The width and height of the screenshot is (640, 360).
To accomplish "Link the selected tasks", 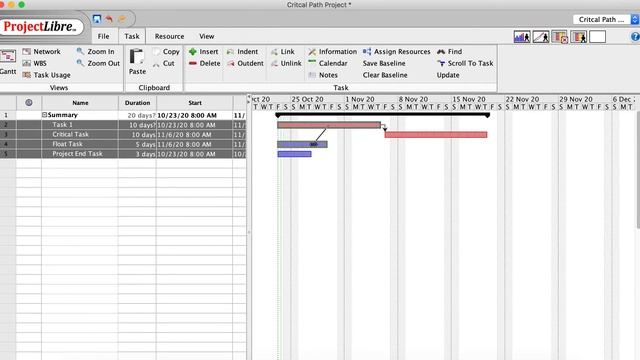I will coord(282,51).
